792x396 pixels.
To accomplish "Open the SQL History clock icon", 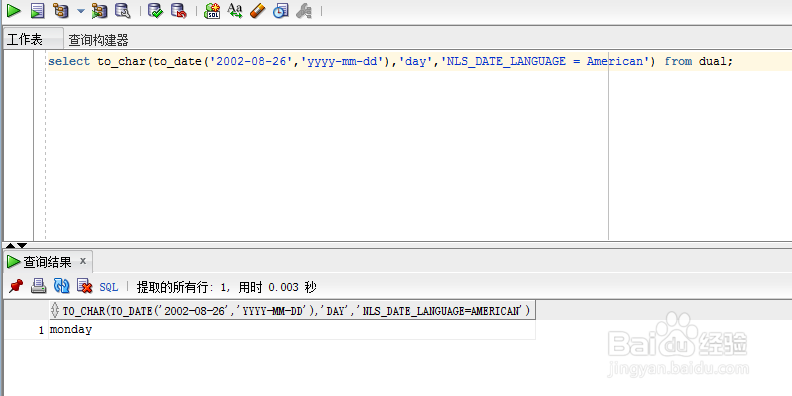I will pos(281,11).
